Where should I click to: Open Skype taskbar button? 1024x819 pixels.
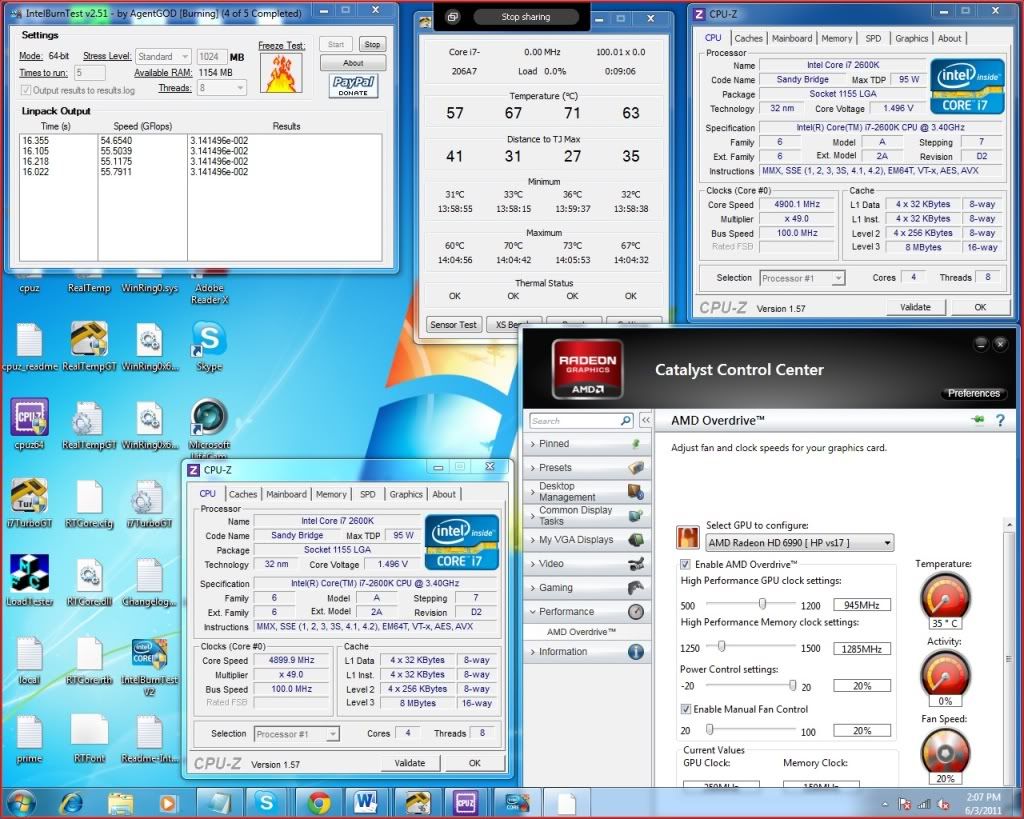[266, 802]
